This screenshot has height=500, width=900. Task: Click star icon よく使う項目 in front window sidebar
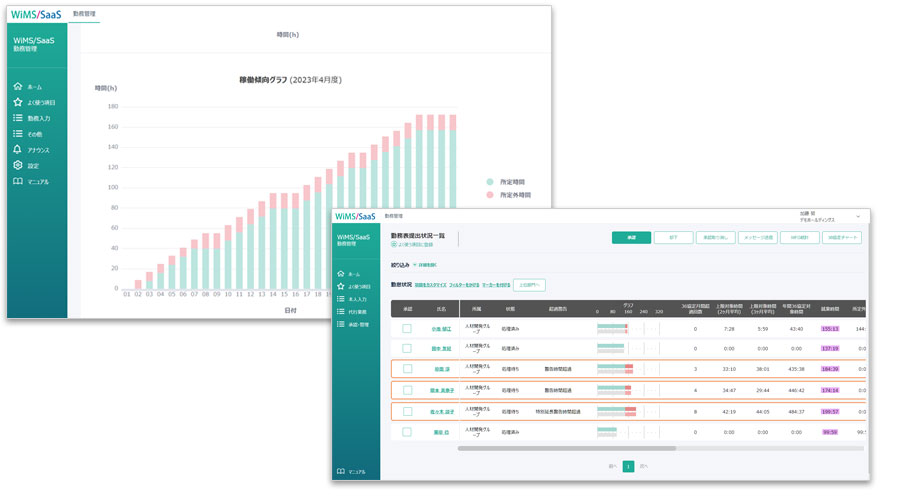tap(341, 286)
